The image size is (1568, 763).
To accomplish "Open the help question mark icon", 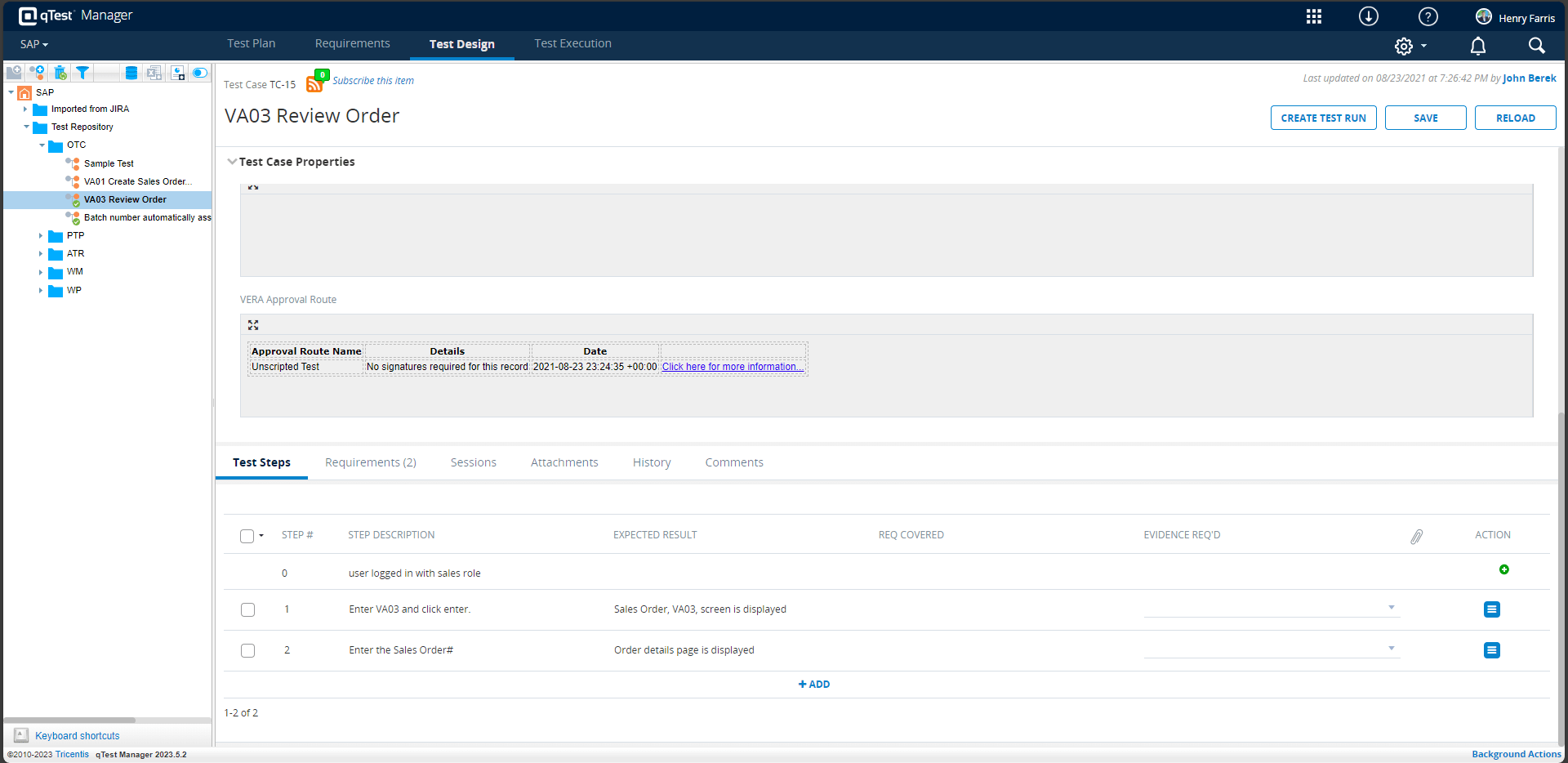I will coord(1428,16).
